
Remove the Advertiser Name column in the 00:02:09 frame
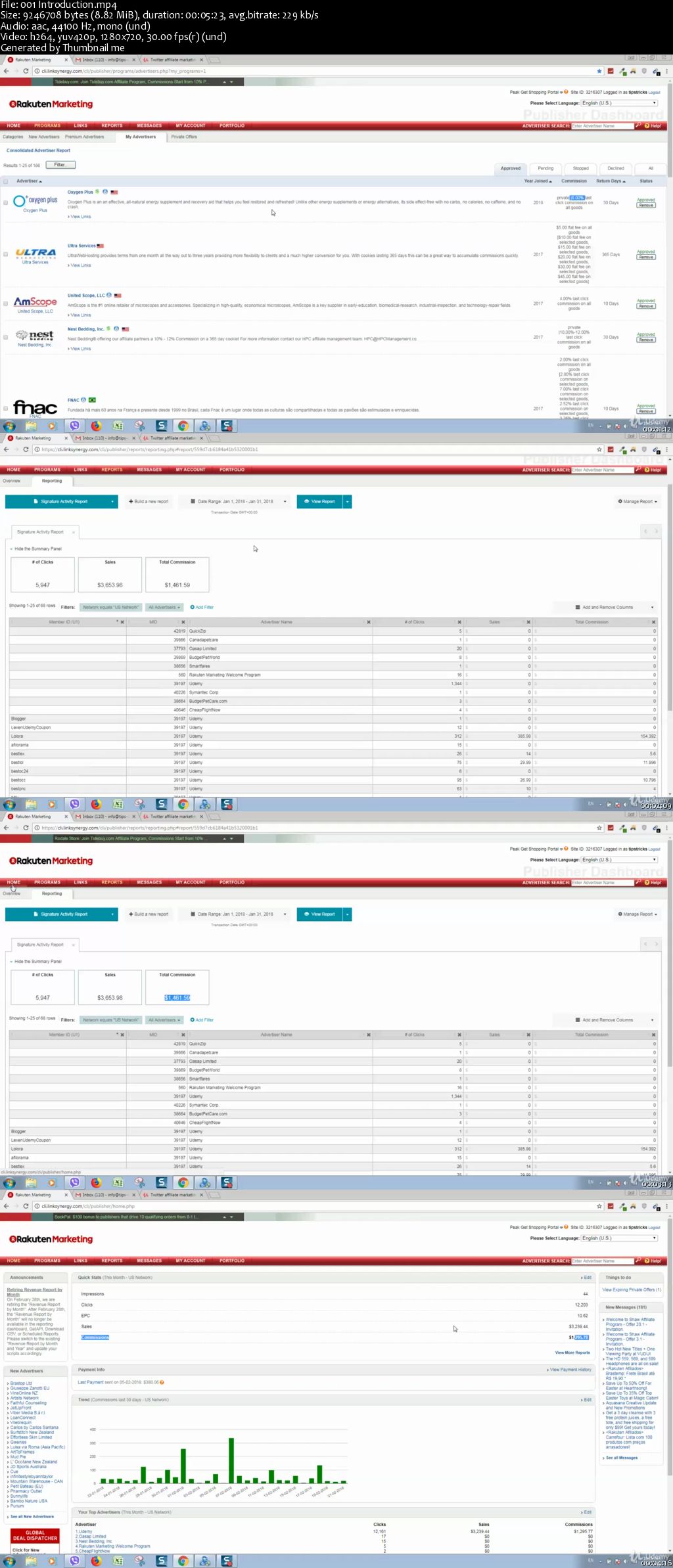click(369, 622)
